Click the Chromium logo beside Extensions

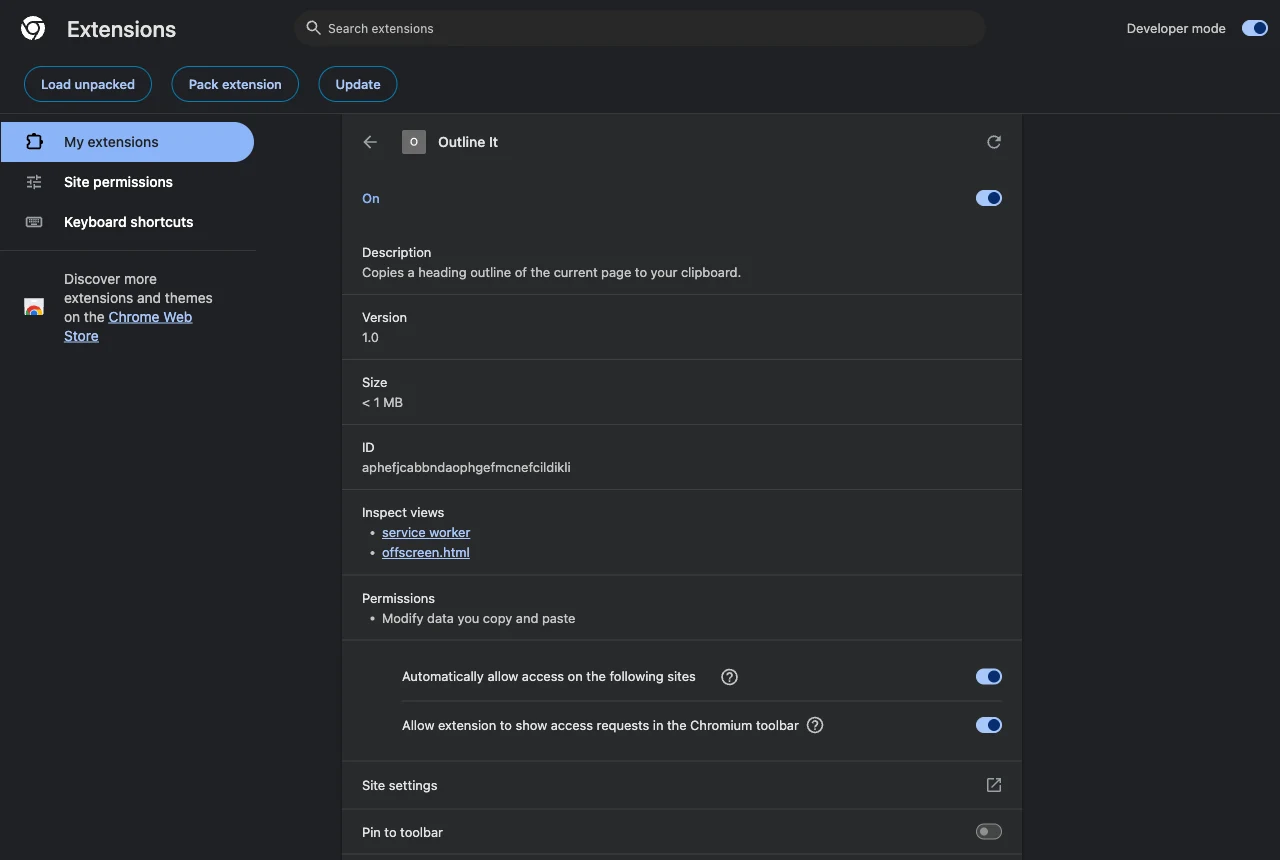point(33,29)
